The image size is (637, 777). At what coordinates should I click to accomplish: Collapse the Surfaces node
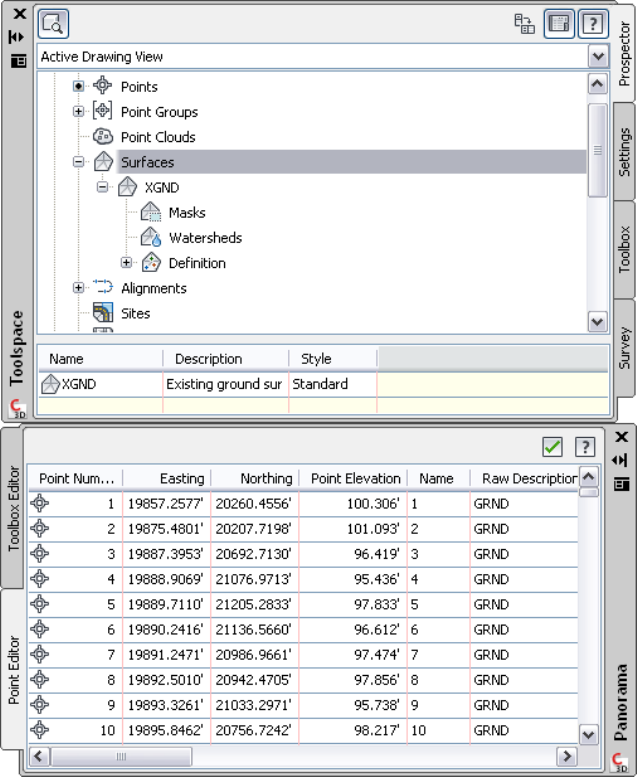click(78, 162)
